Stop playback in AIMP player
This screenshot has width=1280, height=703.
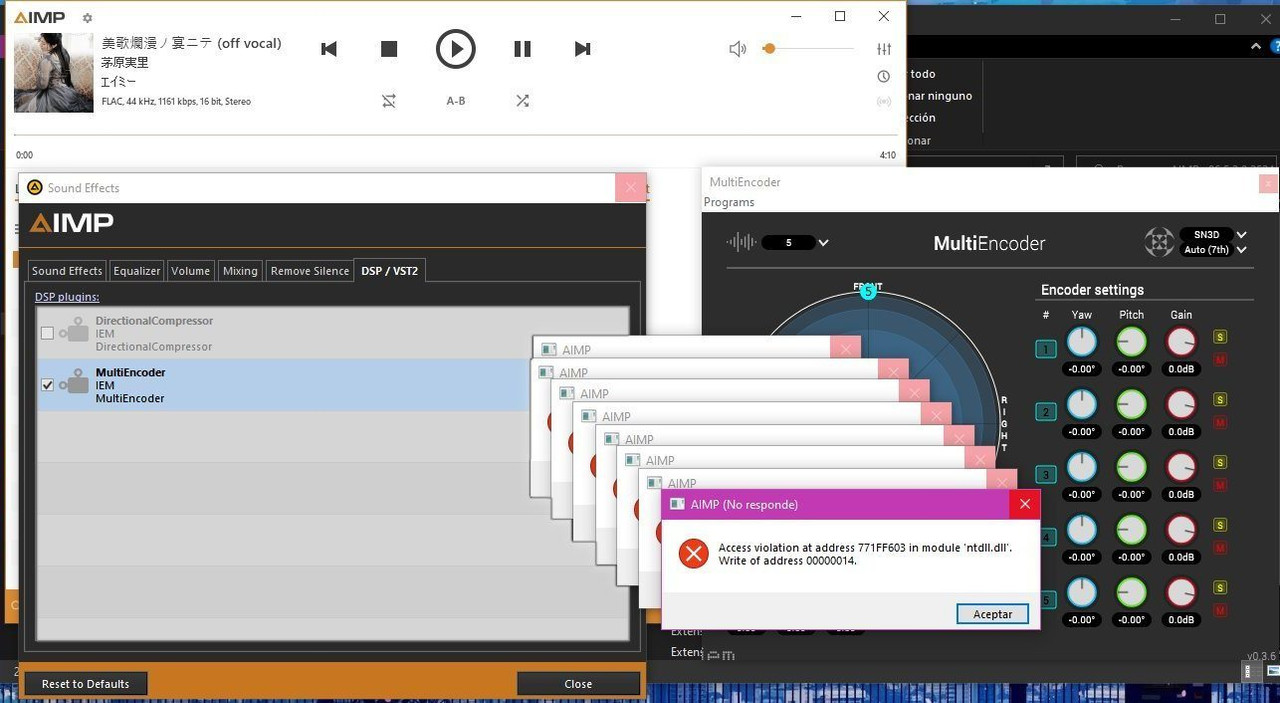click(x=390, y=49)
